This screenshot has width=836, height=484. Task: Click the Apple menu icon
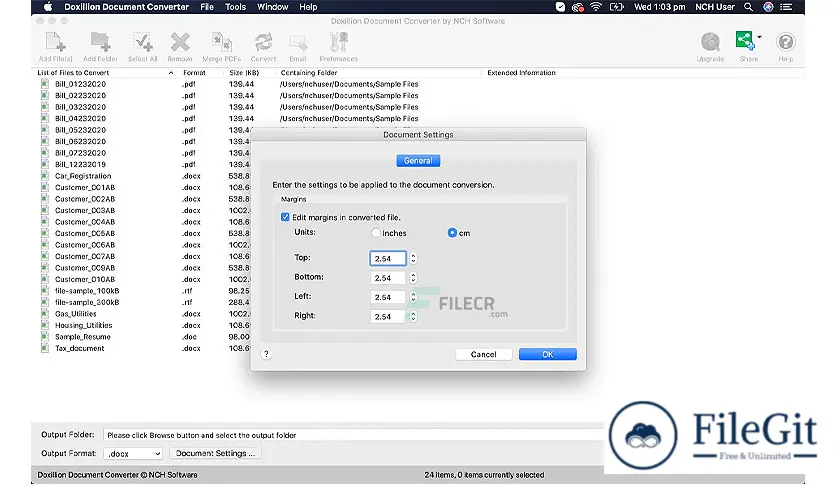point(48,7)
